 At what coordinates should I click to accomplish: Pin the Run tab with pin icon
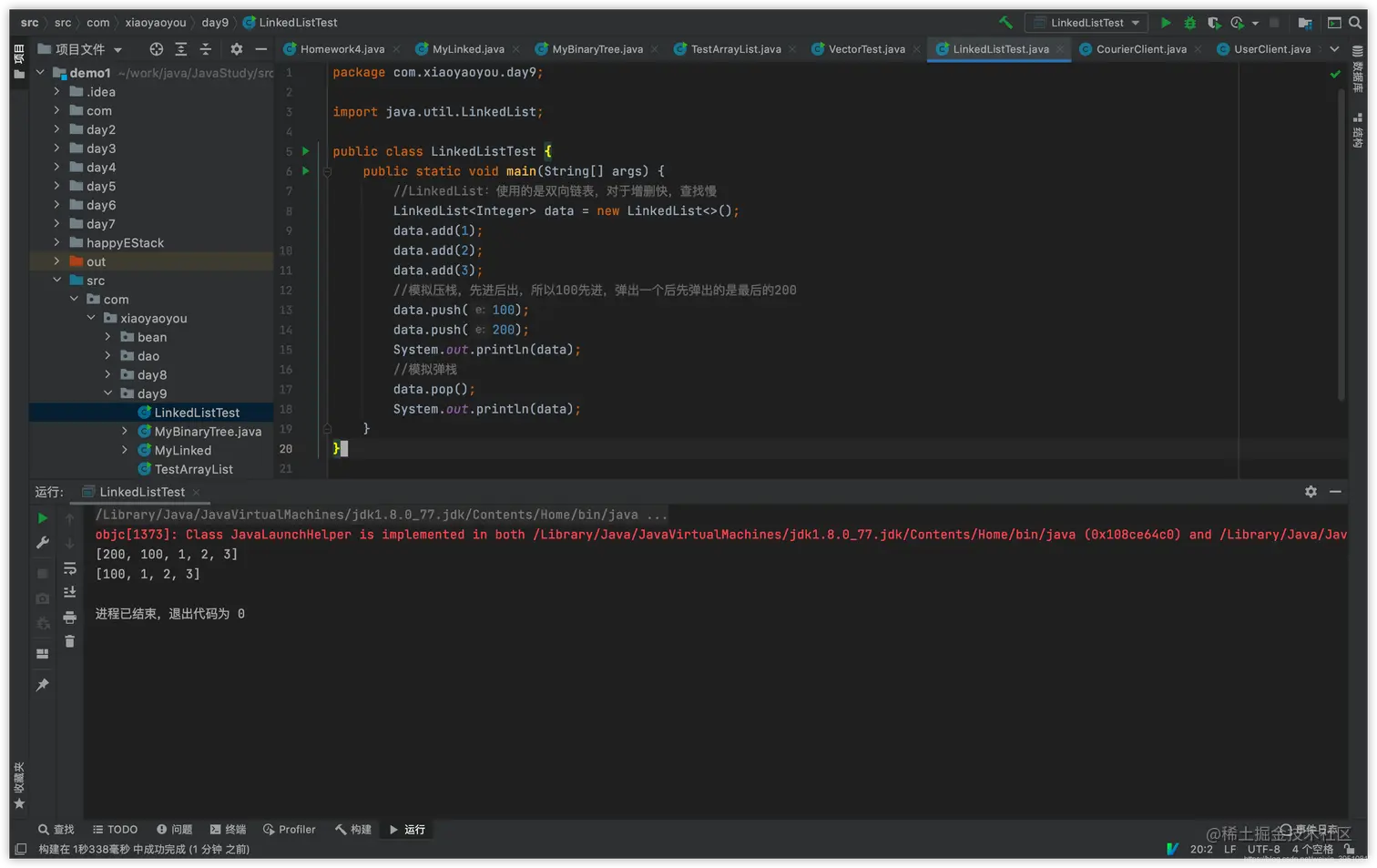43,685
